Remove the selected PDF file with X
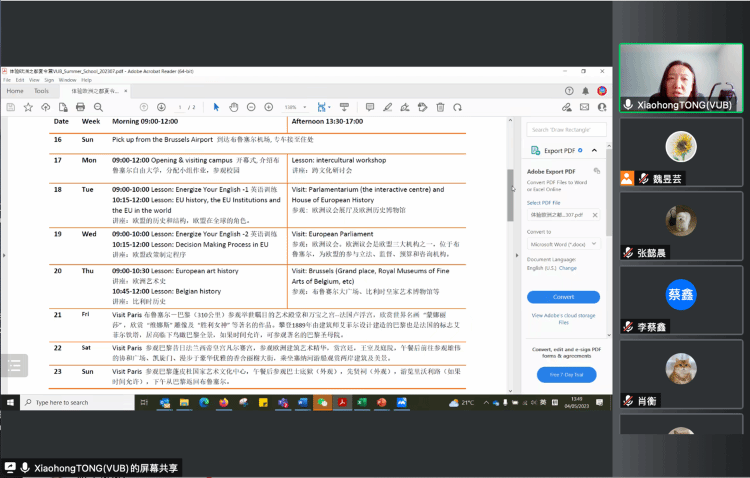The width and height of the screenshot is (750, 478). point(595,214)
